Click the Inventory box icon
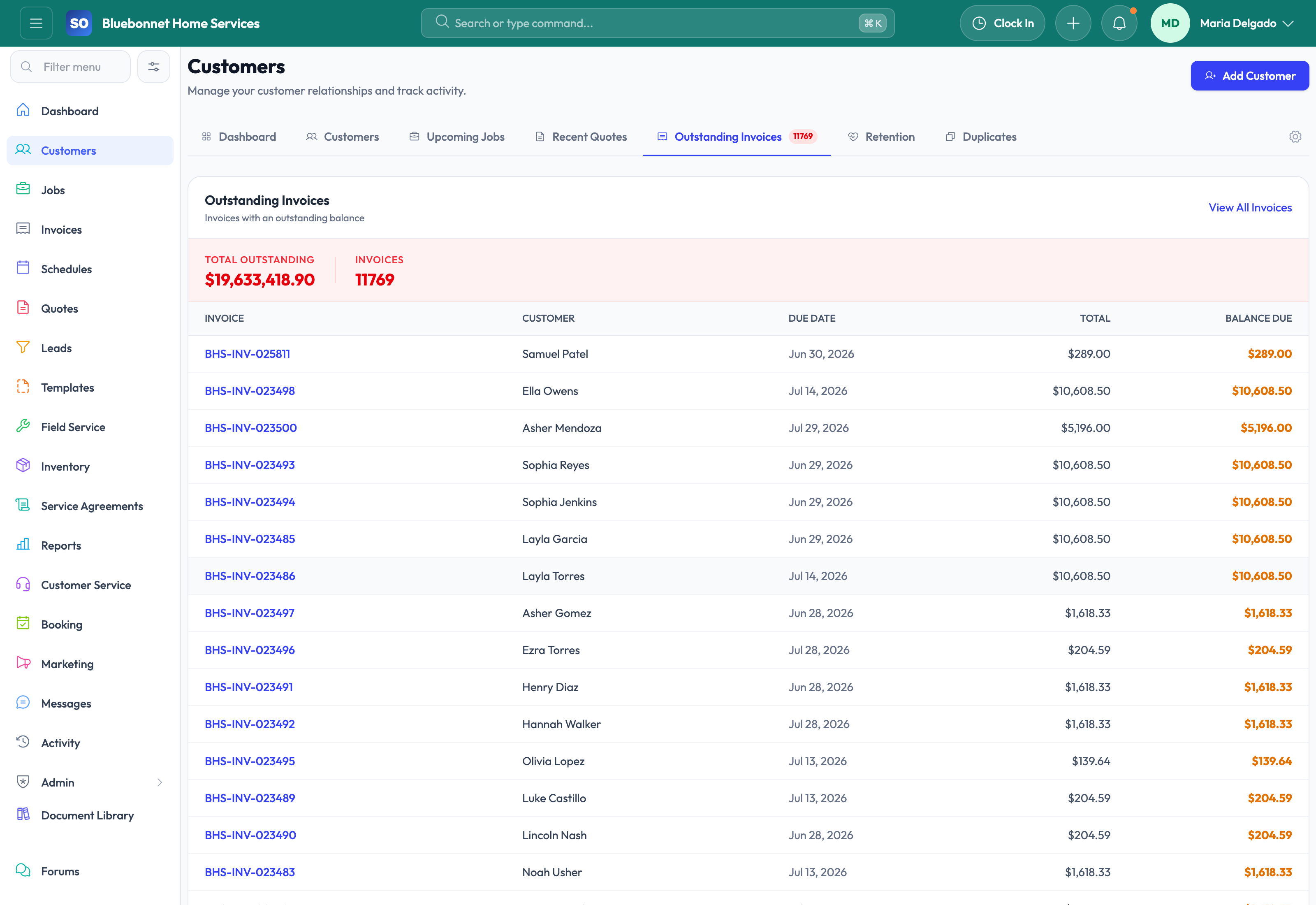Viewport: 1316px width, 905px height. pos(23,466)
